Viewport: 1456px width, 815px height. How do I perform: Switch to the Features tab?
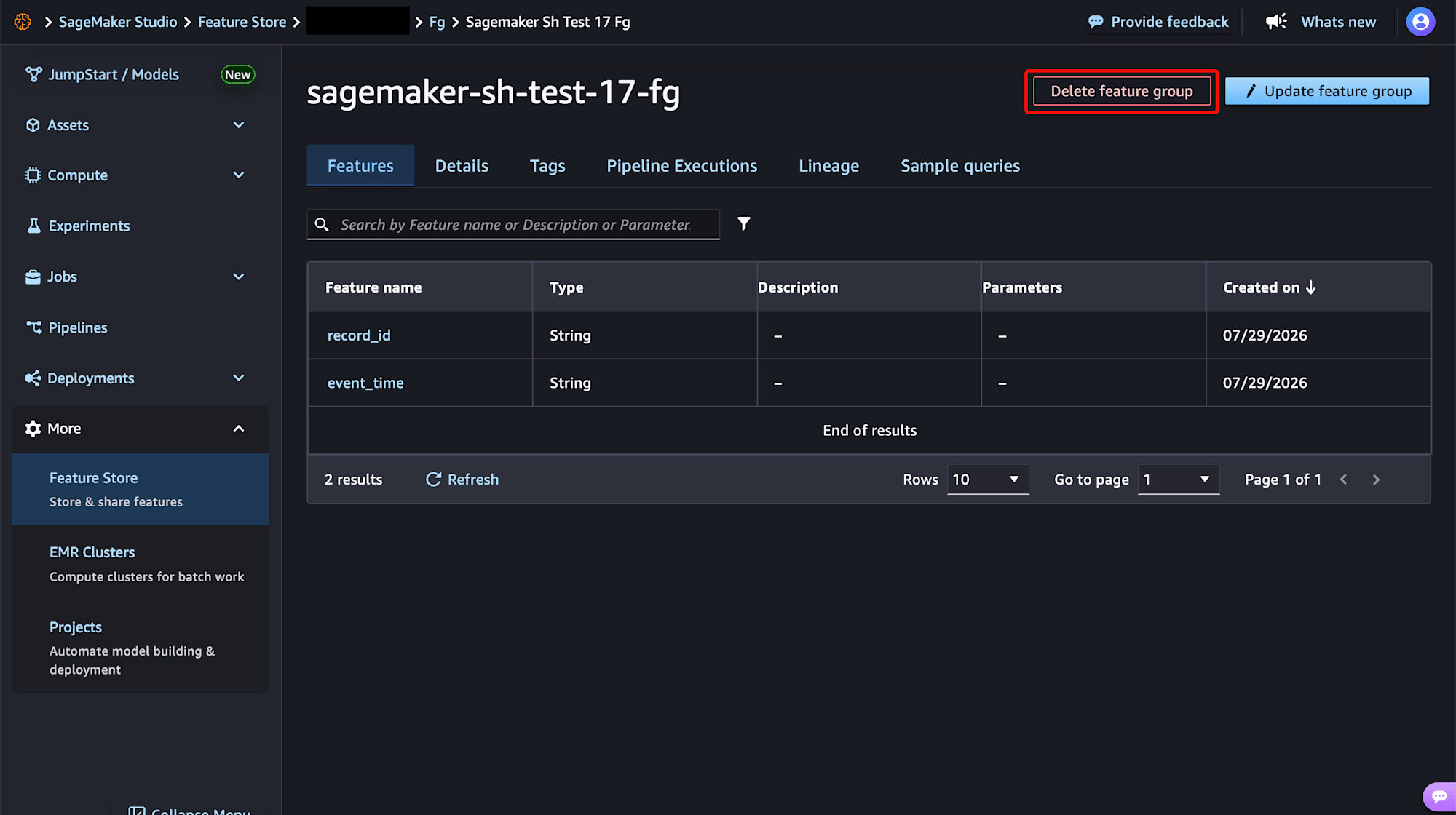click(360, 166)
